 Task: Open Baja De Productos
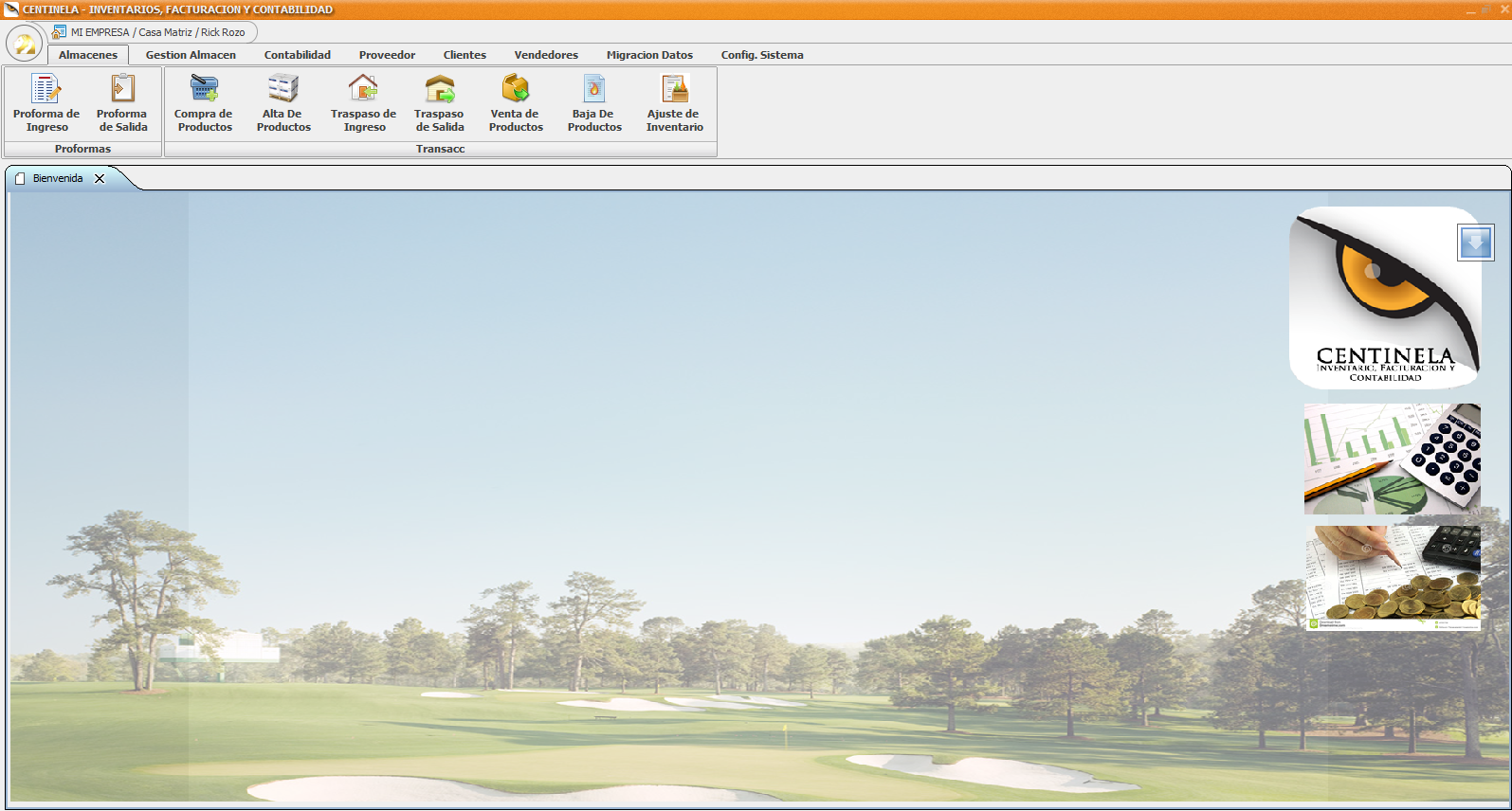[x=594, y=103]
